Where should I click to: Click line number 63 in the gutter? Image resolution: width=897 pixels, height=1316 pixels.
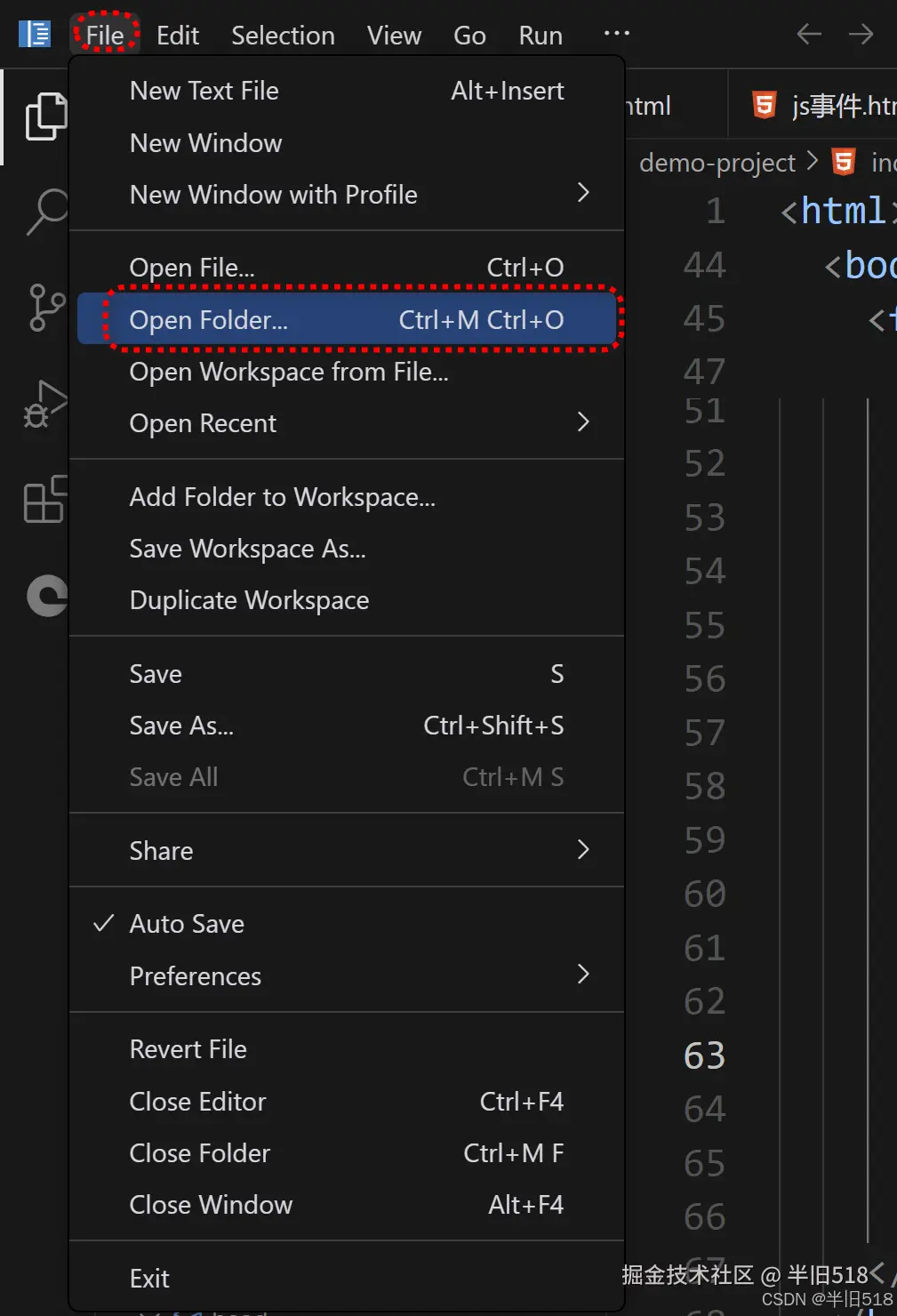(705, 1055)
